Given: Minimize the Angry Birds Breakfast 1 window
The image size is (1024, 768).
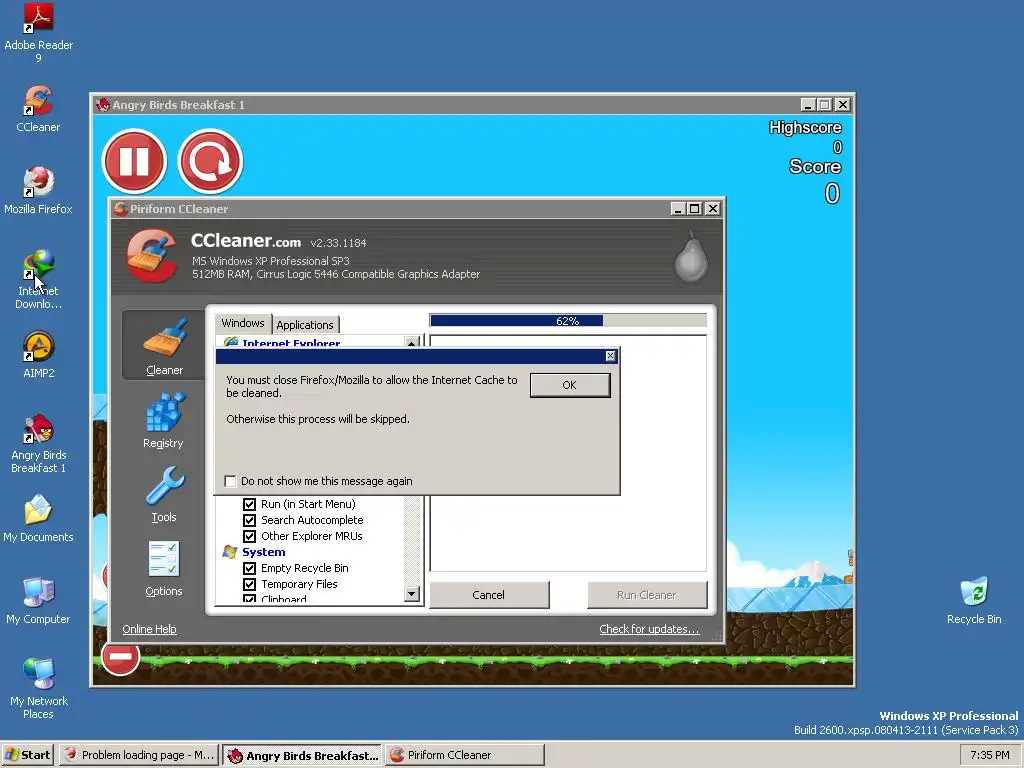Looking at the screenshot, I should tap(807, 104).
